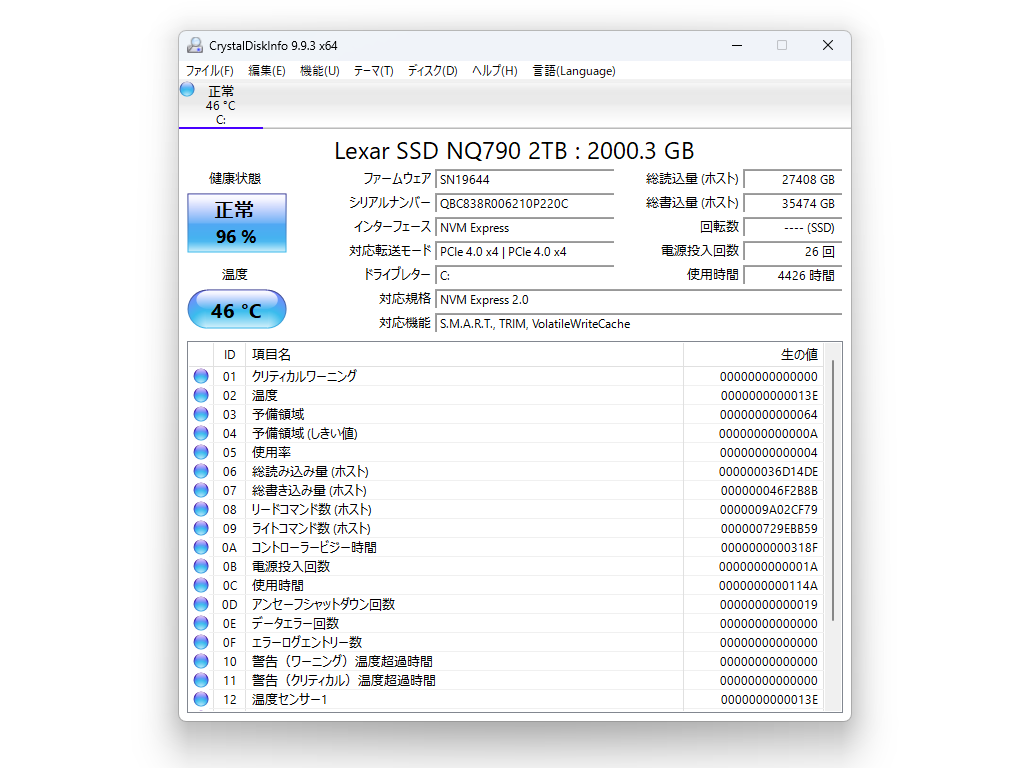The width and height of the screenshot is (1024, 768).
Task: Click status orb for row 03 予備領域
Action: click(x=201, y=414)
